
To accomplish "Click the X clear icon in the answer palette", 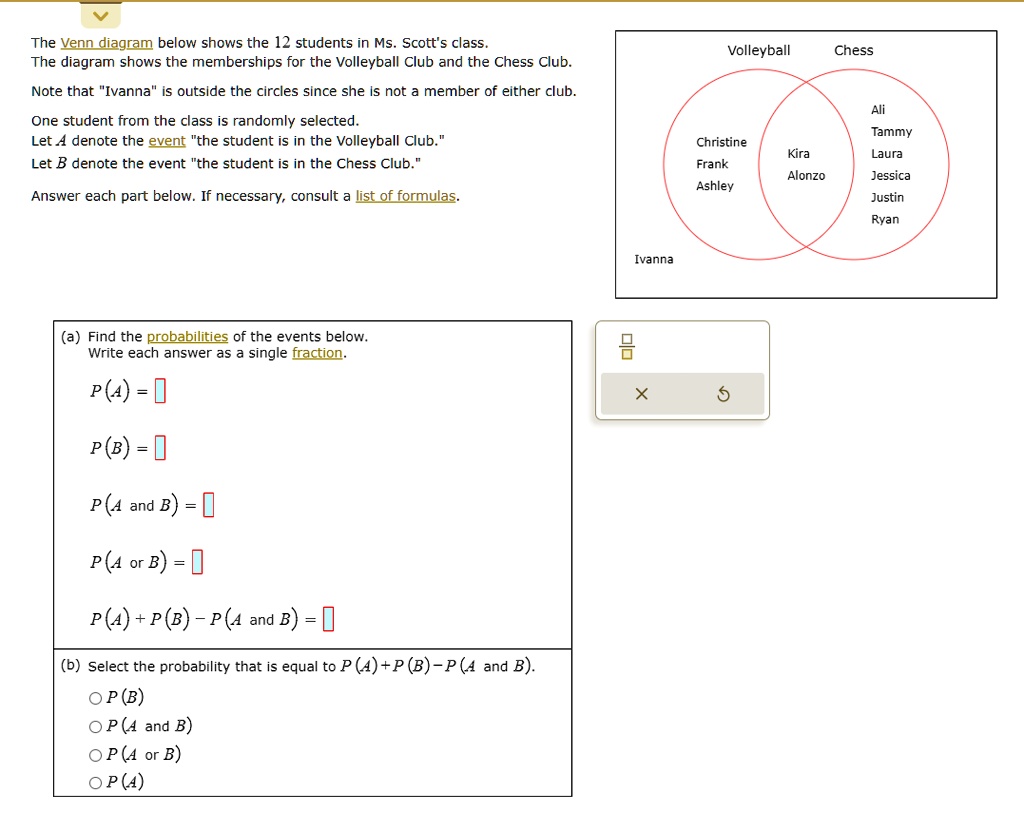I will coord(644,393).
